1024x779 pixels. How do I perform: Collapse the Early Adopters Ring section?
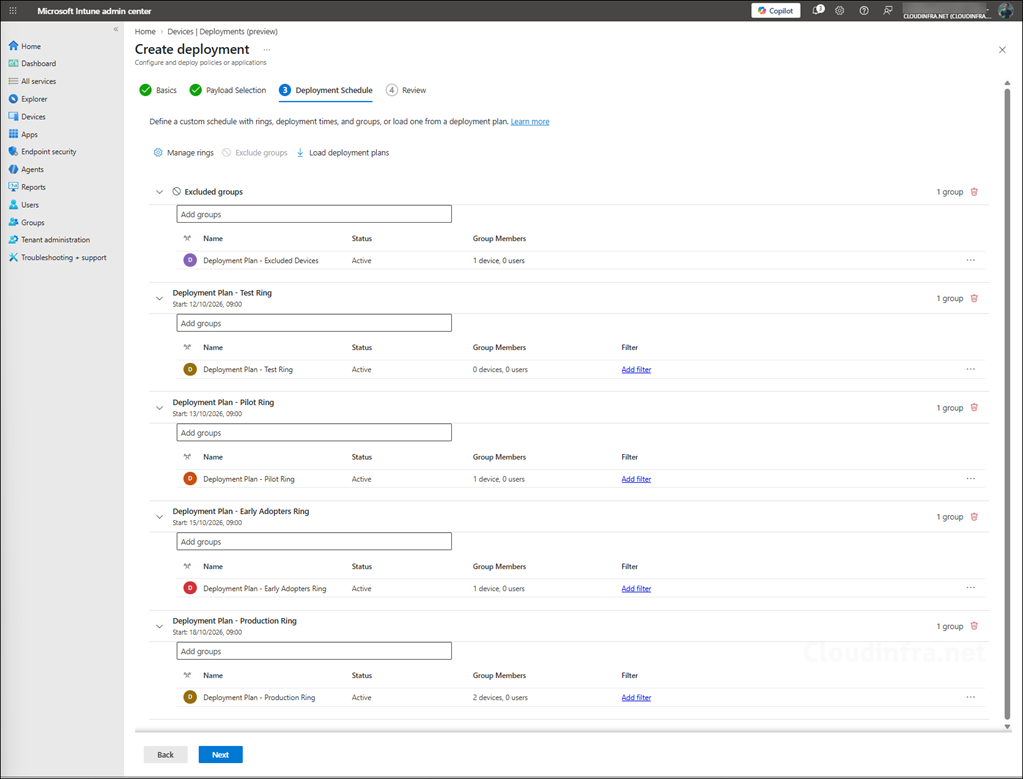159,517
